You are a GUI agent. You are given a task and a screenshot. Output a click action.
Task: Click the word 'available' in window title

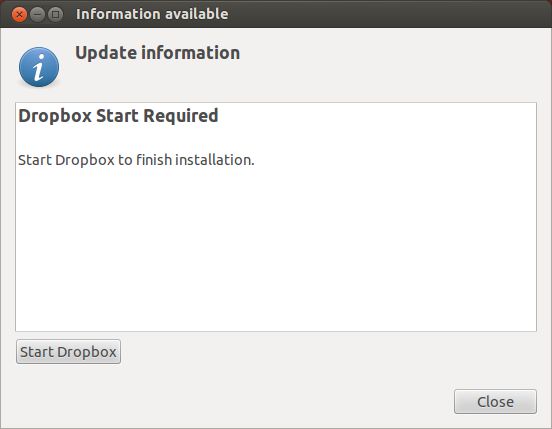196,14
